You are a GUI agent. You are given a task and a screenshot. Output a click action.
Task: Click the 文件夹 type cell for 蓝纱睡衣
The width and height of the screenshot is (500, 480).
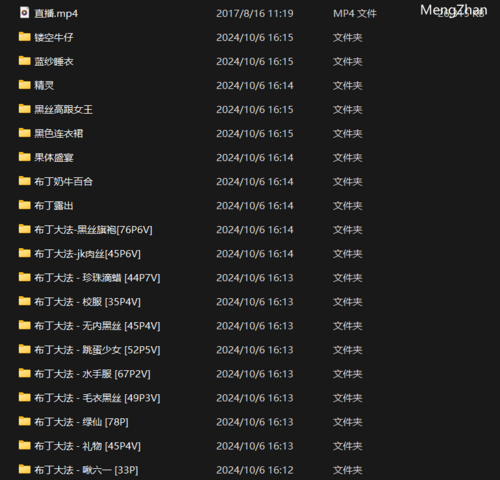(347, 62)
